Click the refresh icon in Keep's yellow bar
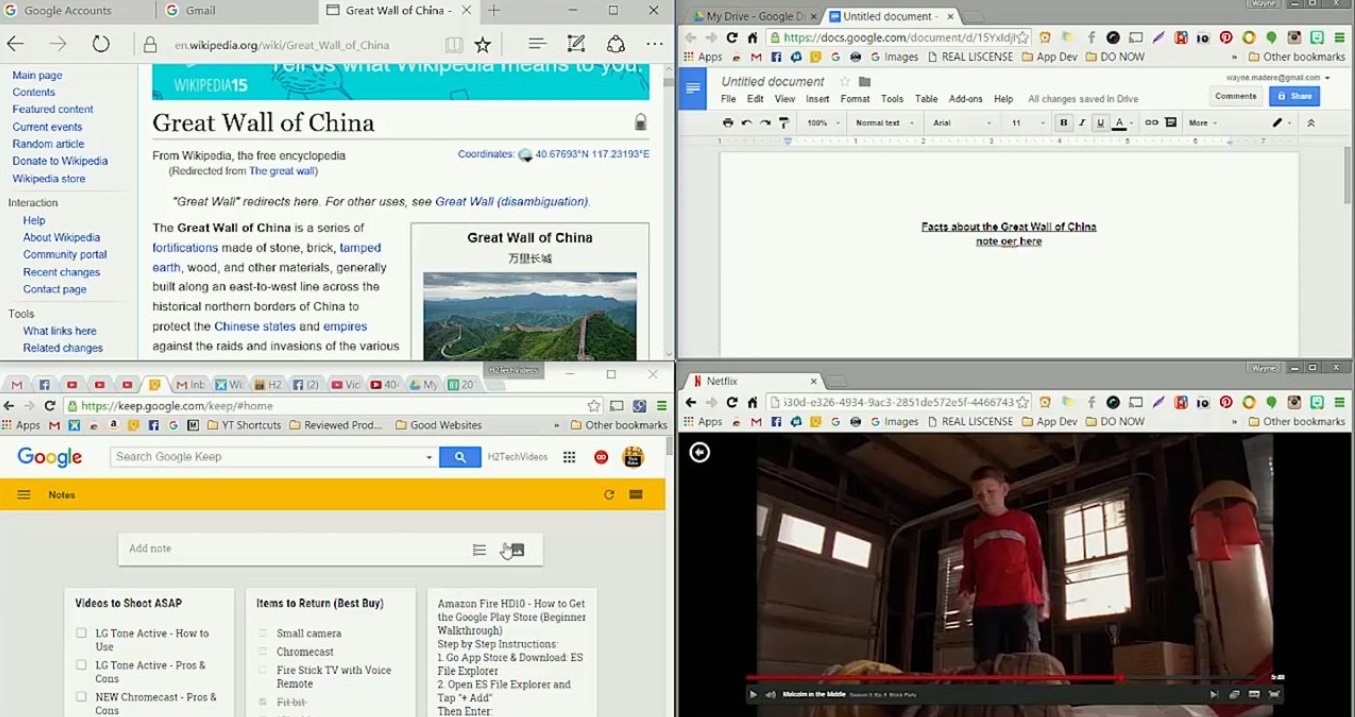 coord(609,495)
